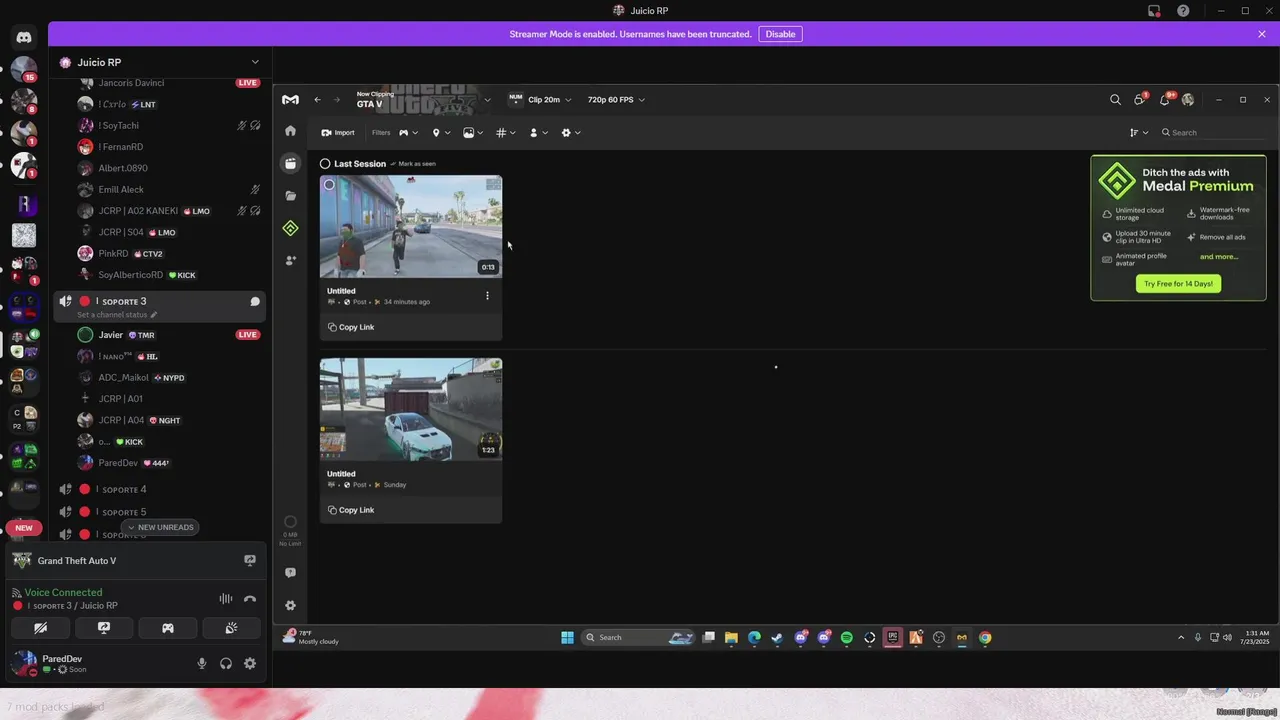Select the 0:13 clip using its circle

click(x=329, y=185)
